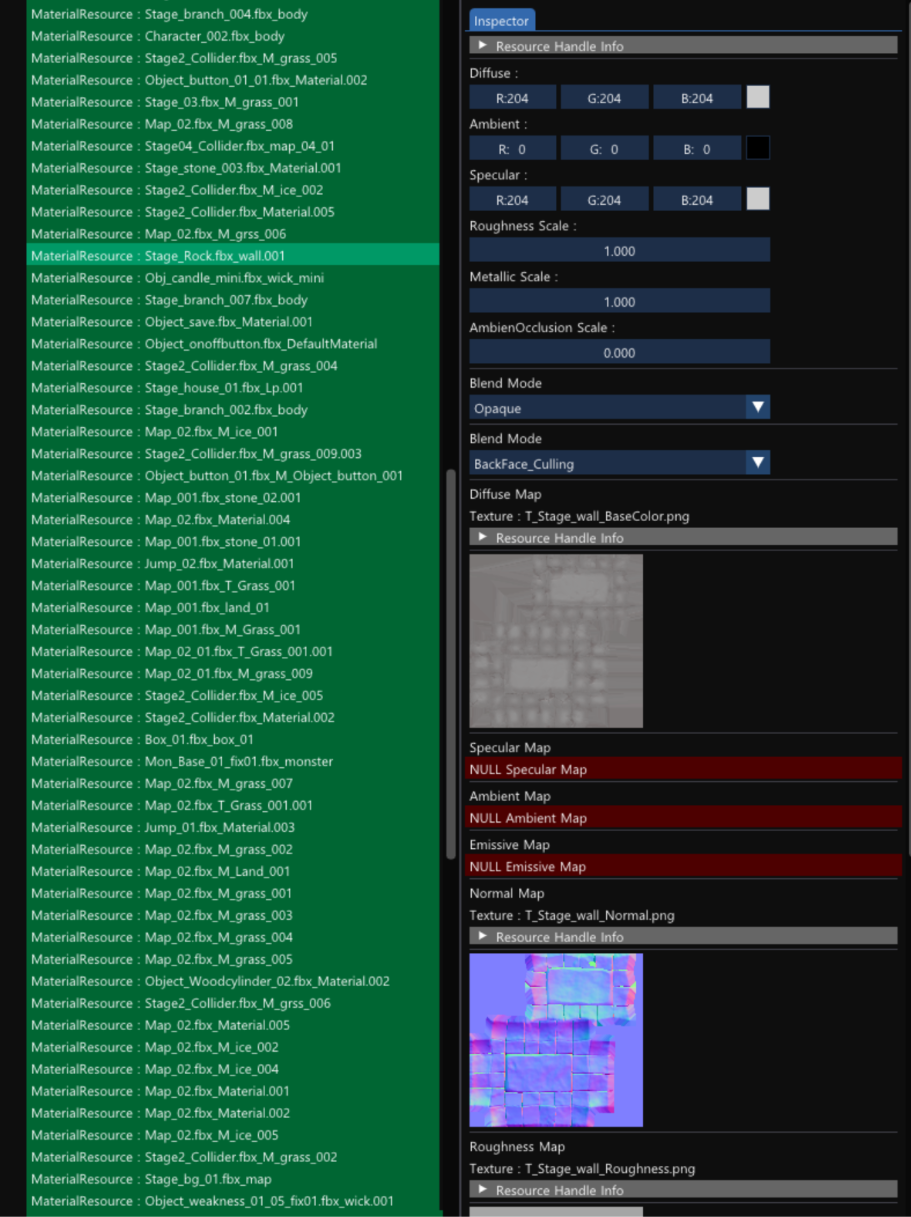Viewport: 911px width, 1217px height.
Task: Click the NULL Specular Map slot
Action: click(685, 769)
